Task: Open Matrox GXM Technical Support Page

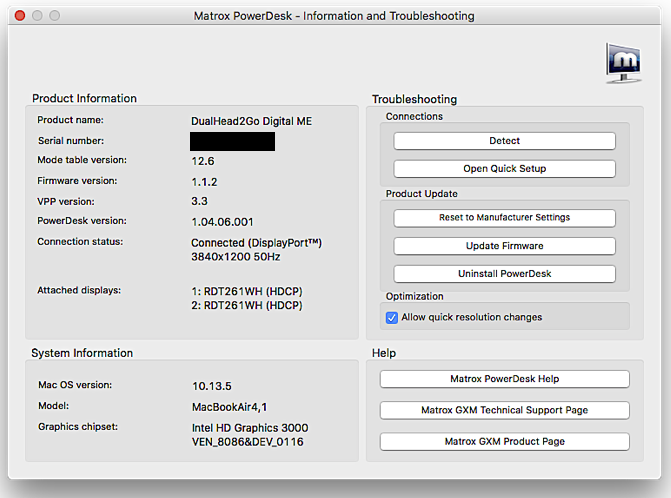Action: click(x=505, y=410)
